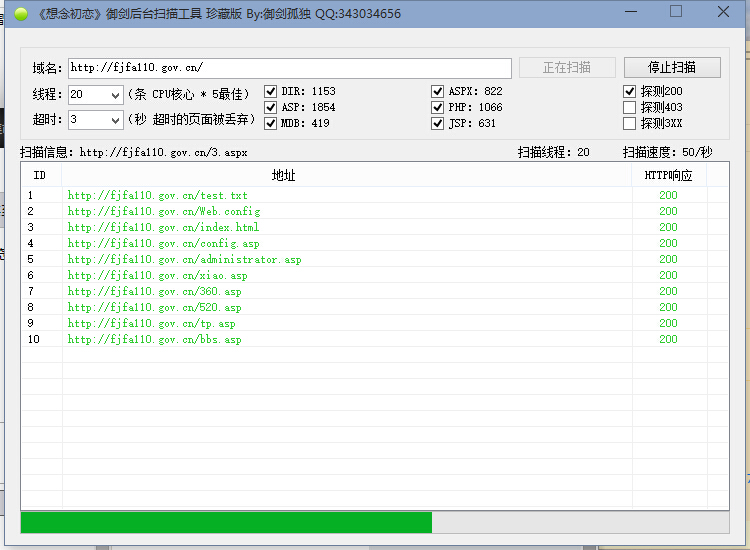
Task: Click the ID column header
Action: [x=41, y=175]
